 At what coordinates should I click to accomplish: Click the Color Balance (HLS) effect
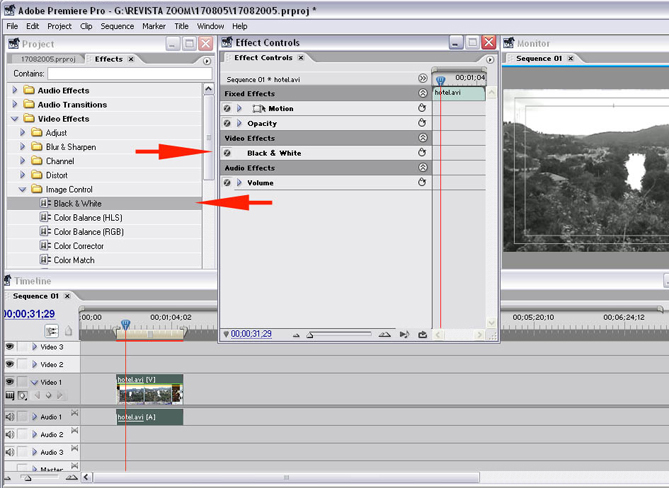[x=88, y=218]
